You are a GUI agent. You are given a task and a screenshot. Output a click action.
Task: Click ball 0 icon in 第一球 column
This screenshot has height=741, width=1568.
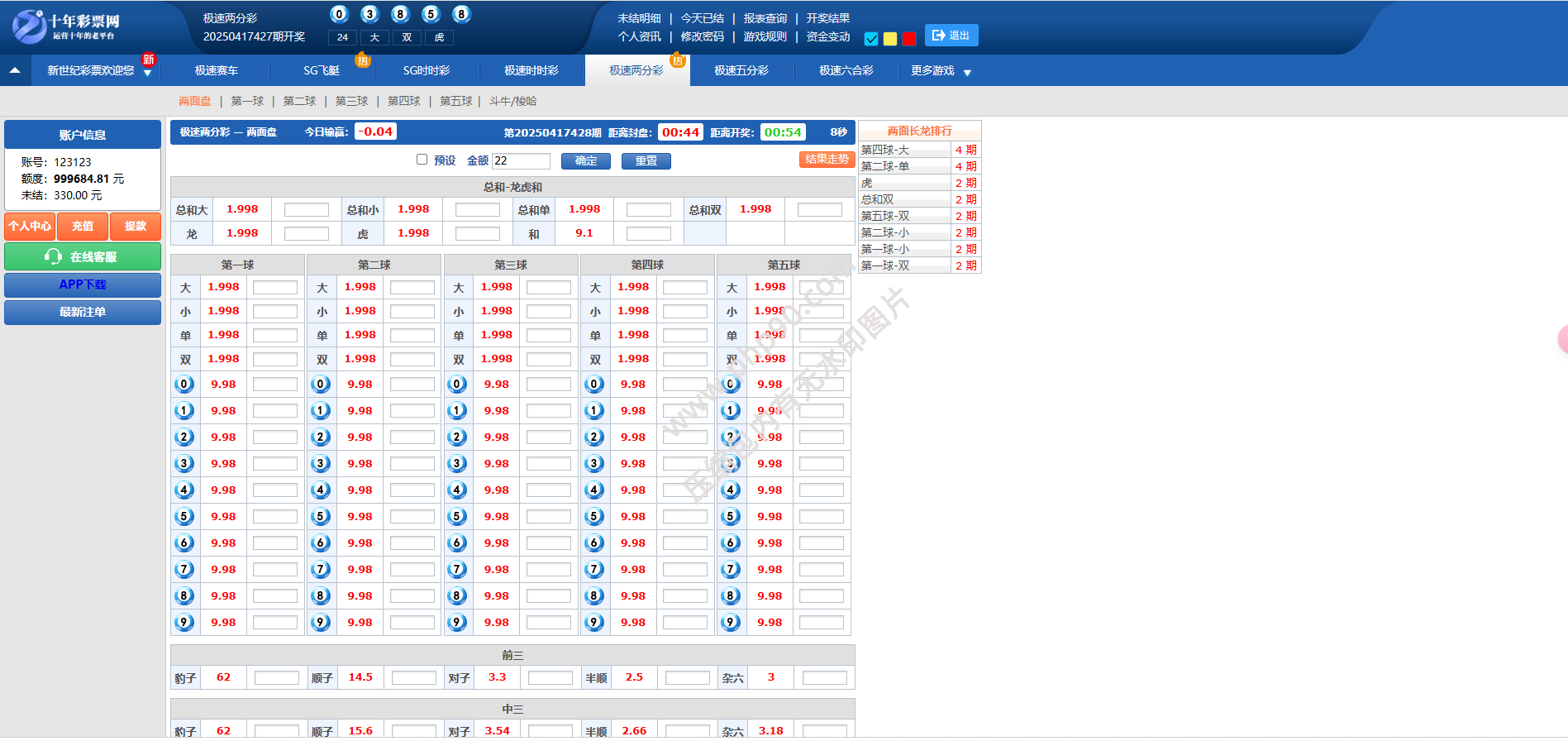(x=184, y=385)
